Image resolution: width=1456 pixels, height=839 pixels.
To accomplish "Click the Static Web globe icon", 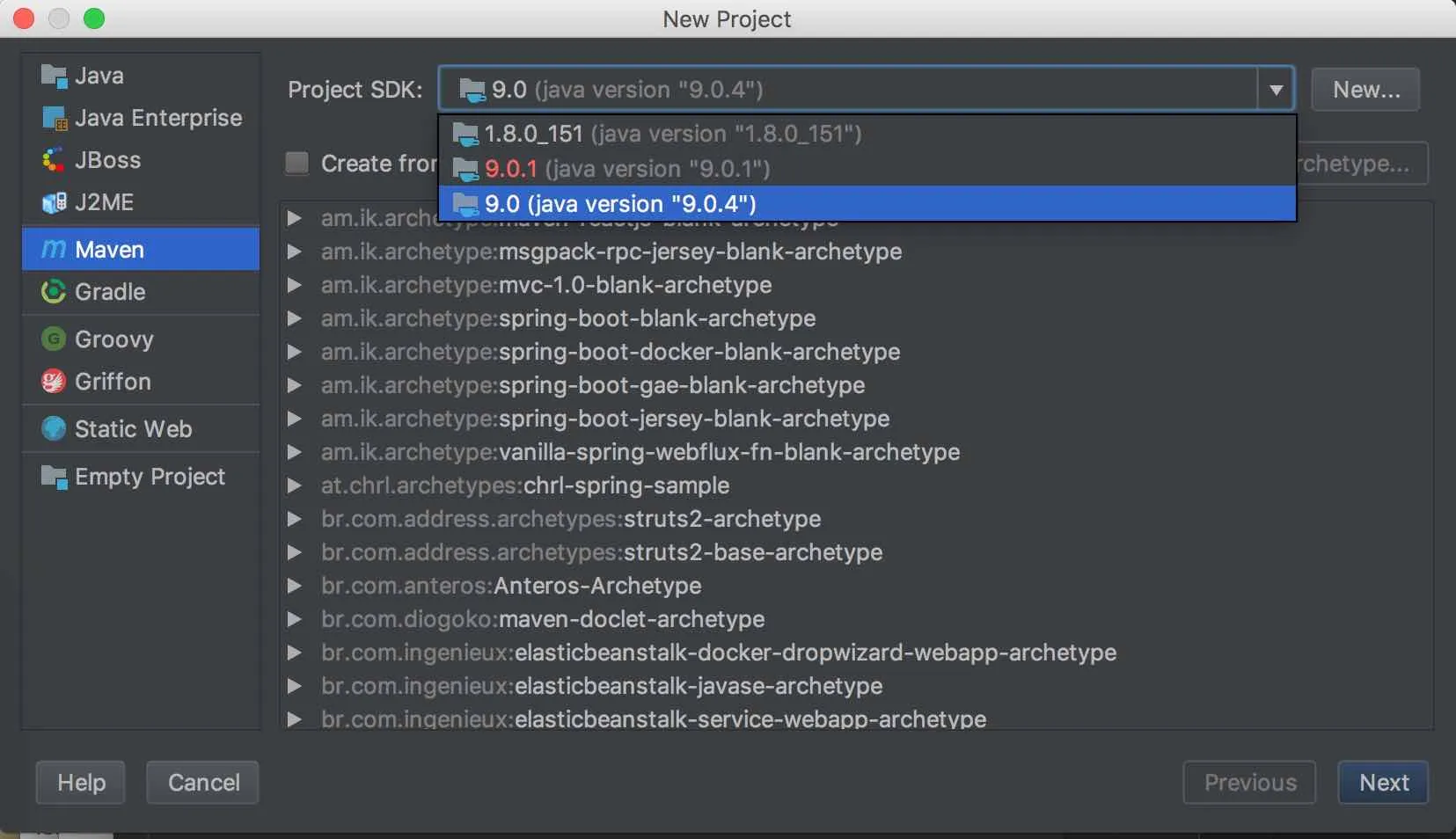I will tap(54, 429).
